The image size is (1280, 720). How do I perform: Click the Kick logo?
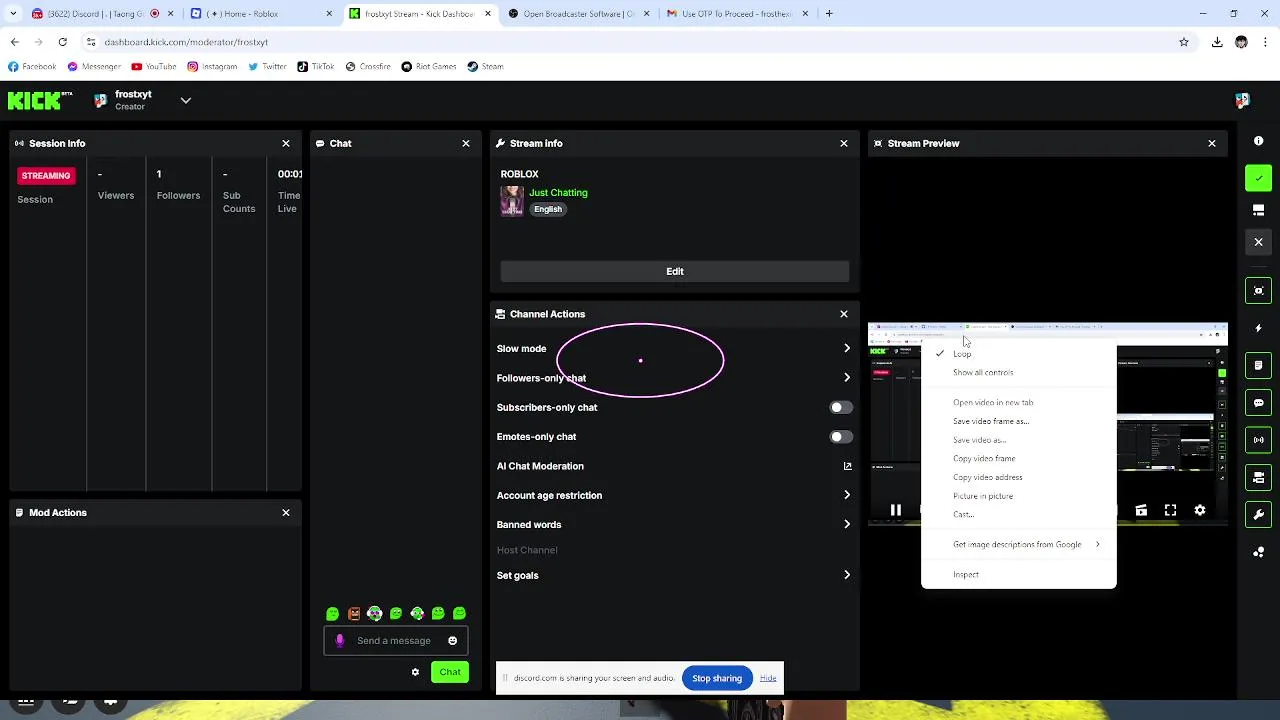tap(40, 101)
